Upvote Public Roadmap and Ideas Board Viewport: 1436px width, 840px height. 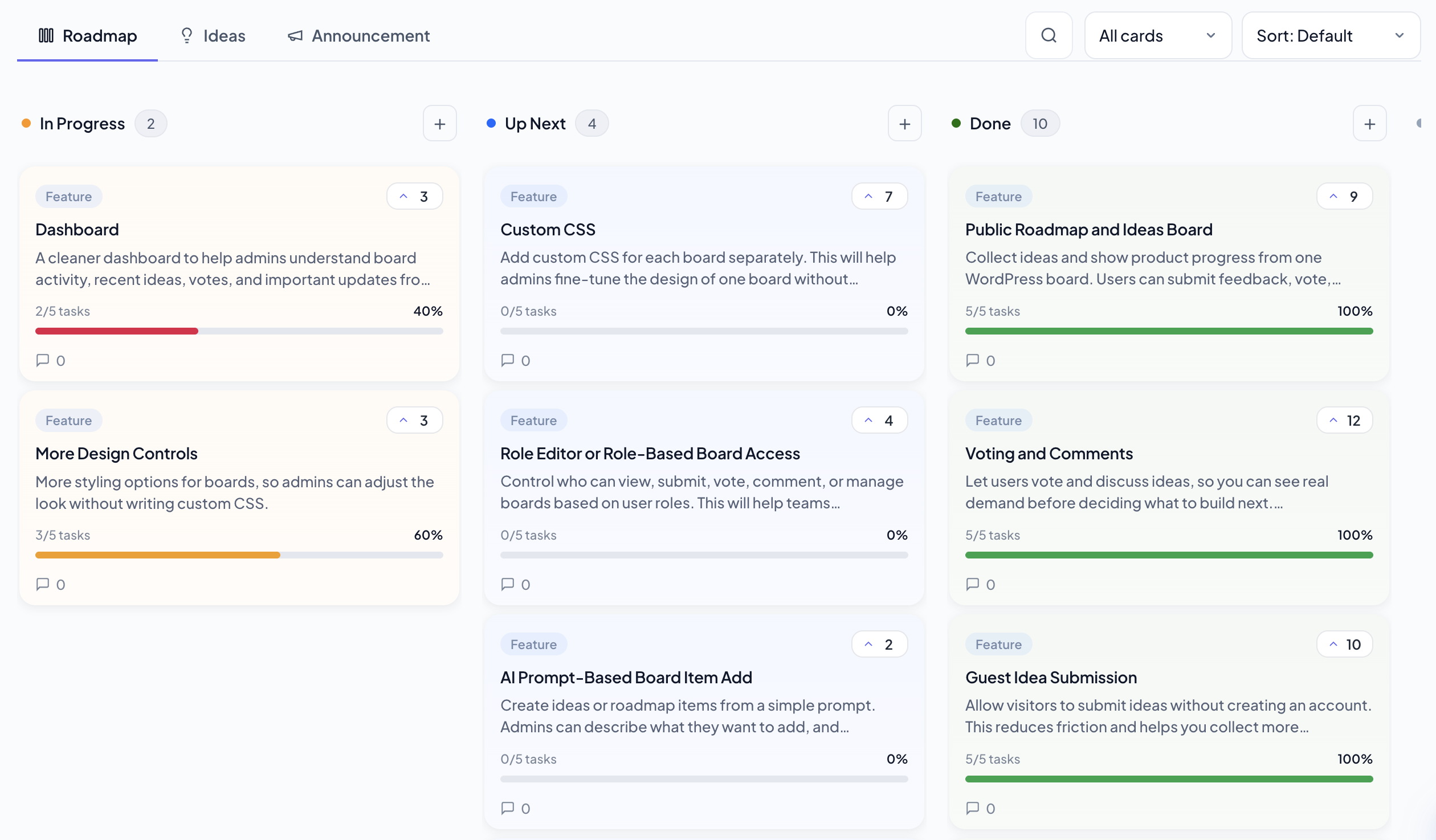tap(1344, 197)
